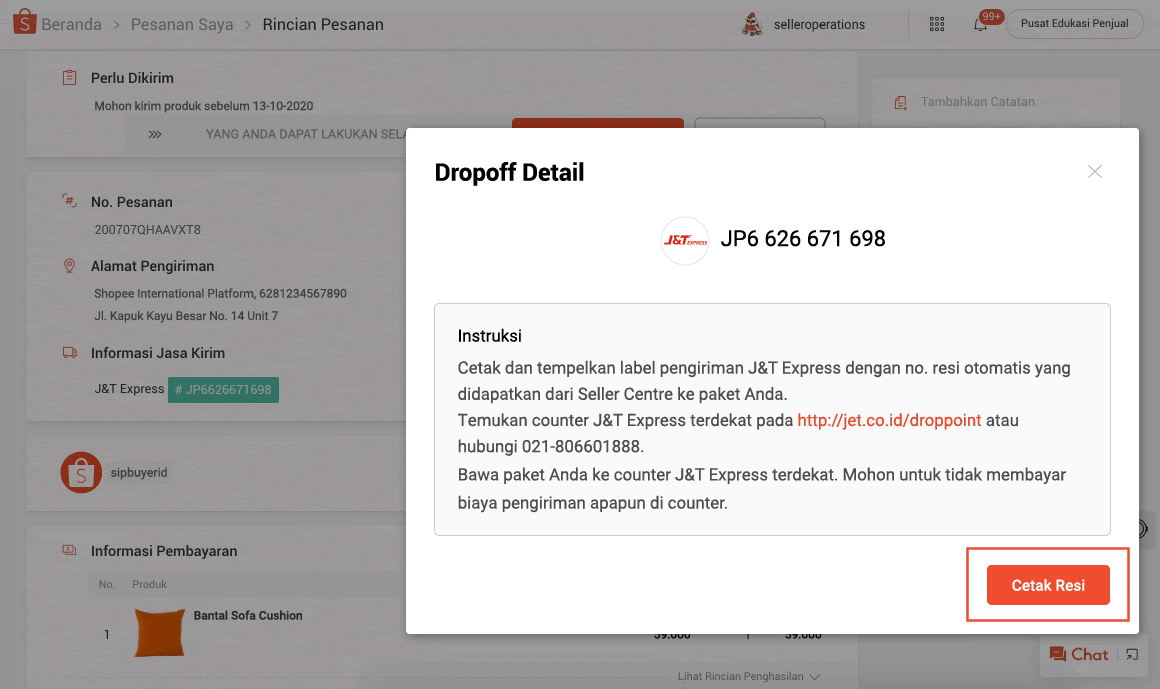Click the Instruksi heading
The image size is (1160, 689).
click(x=490, y=336)
